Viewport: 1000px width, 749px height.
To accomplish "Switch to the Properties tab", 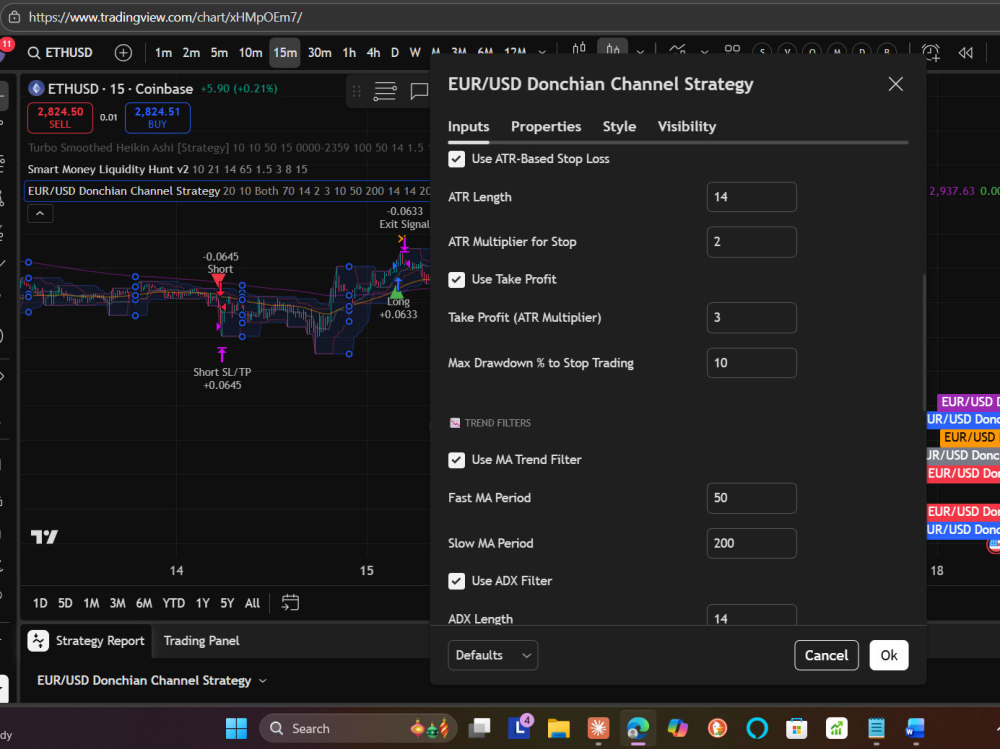I will [546, 126].
